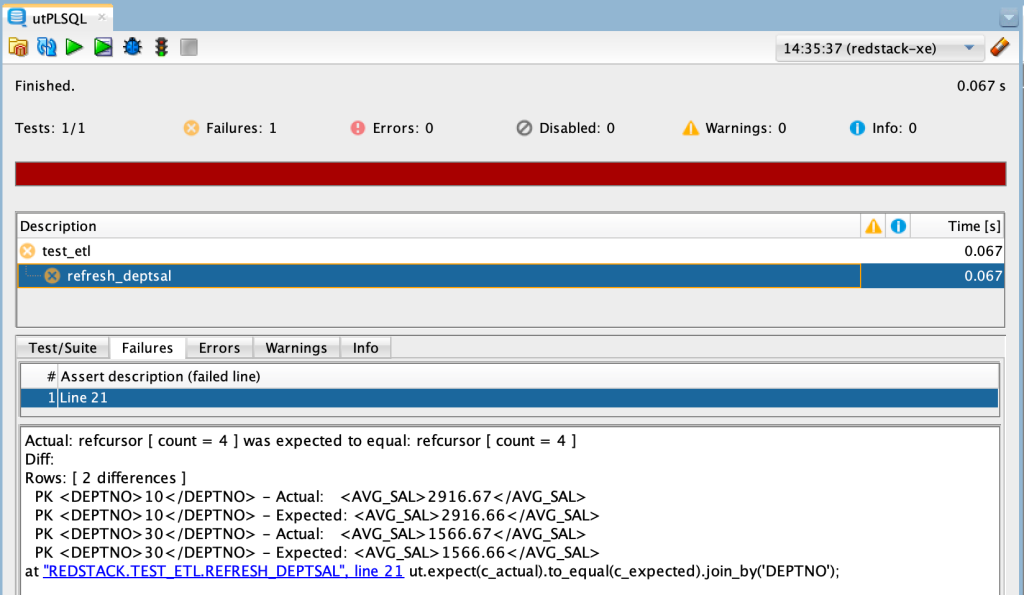This screenshot has height=595, width=1024.
Task: Switch to the Errors tab
Action: (218, 347)
